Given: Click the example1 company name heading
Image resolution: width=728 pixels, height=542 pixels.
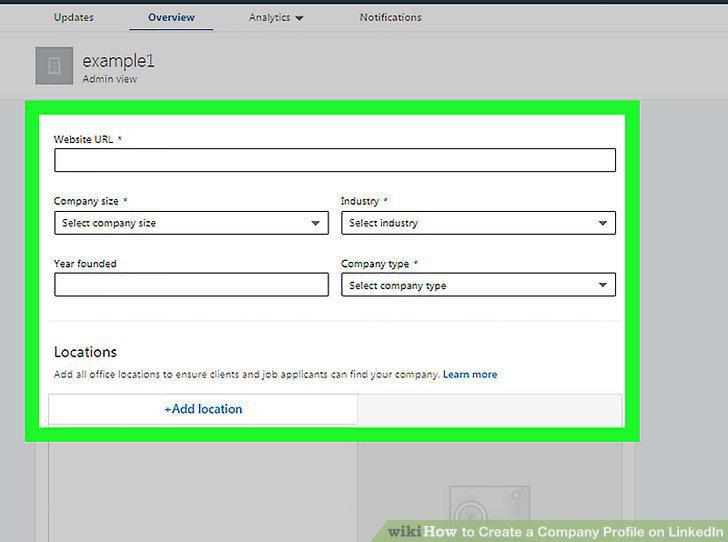Looking at the screenshot, I should (x=118, y=61).
